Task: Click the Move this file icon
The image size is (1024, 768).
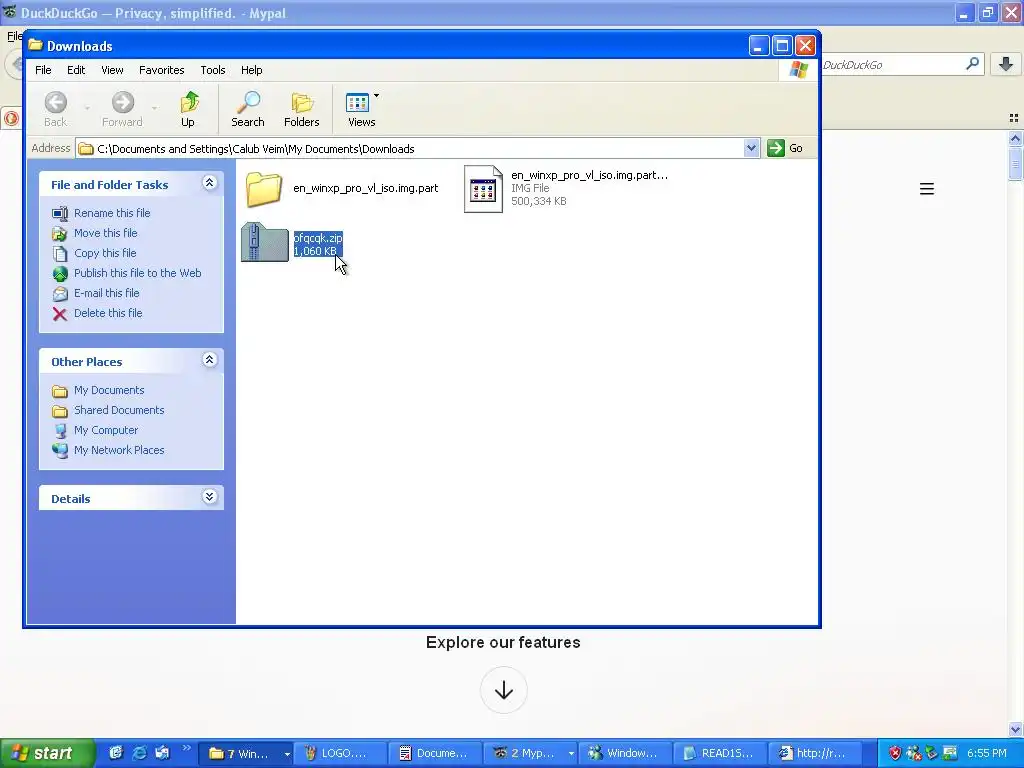Action: click(59, 234)
